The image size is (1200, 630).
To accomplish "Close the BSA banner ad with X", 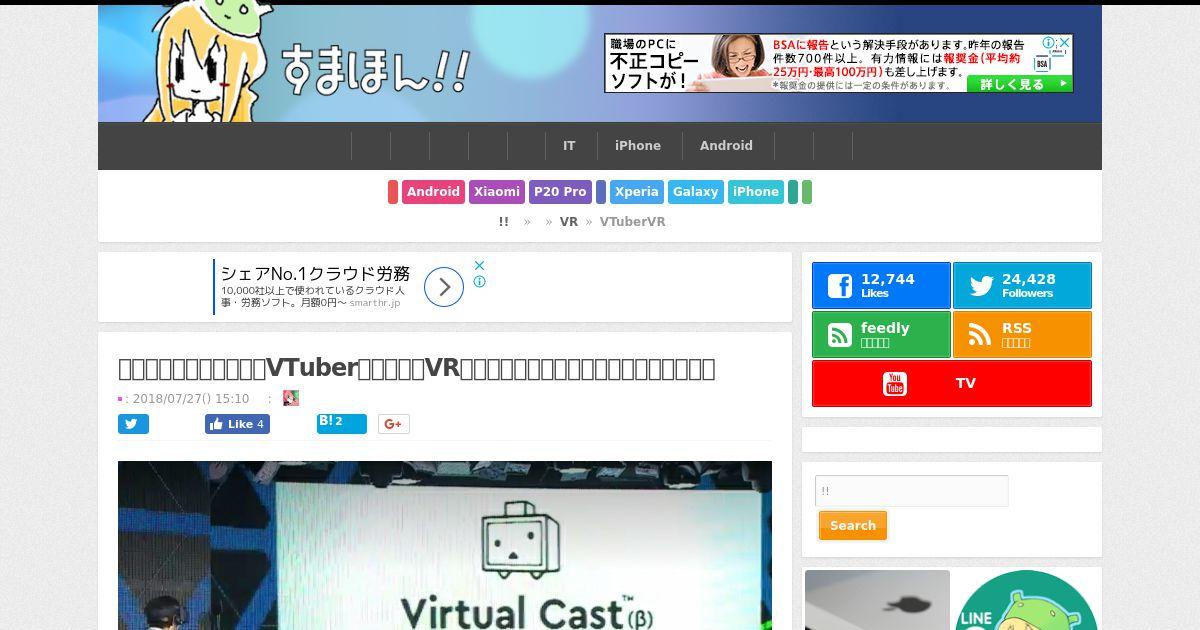I will [x=1065, y=42].
